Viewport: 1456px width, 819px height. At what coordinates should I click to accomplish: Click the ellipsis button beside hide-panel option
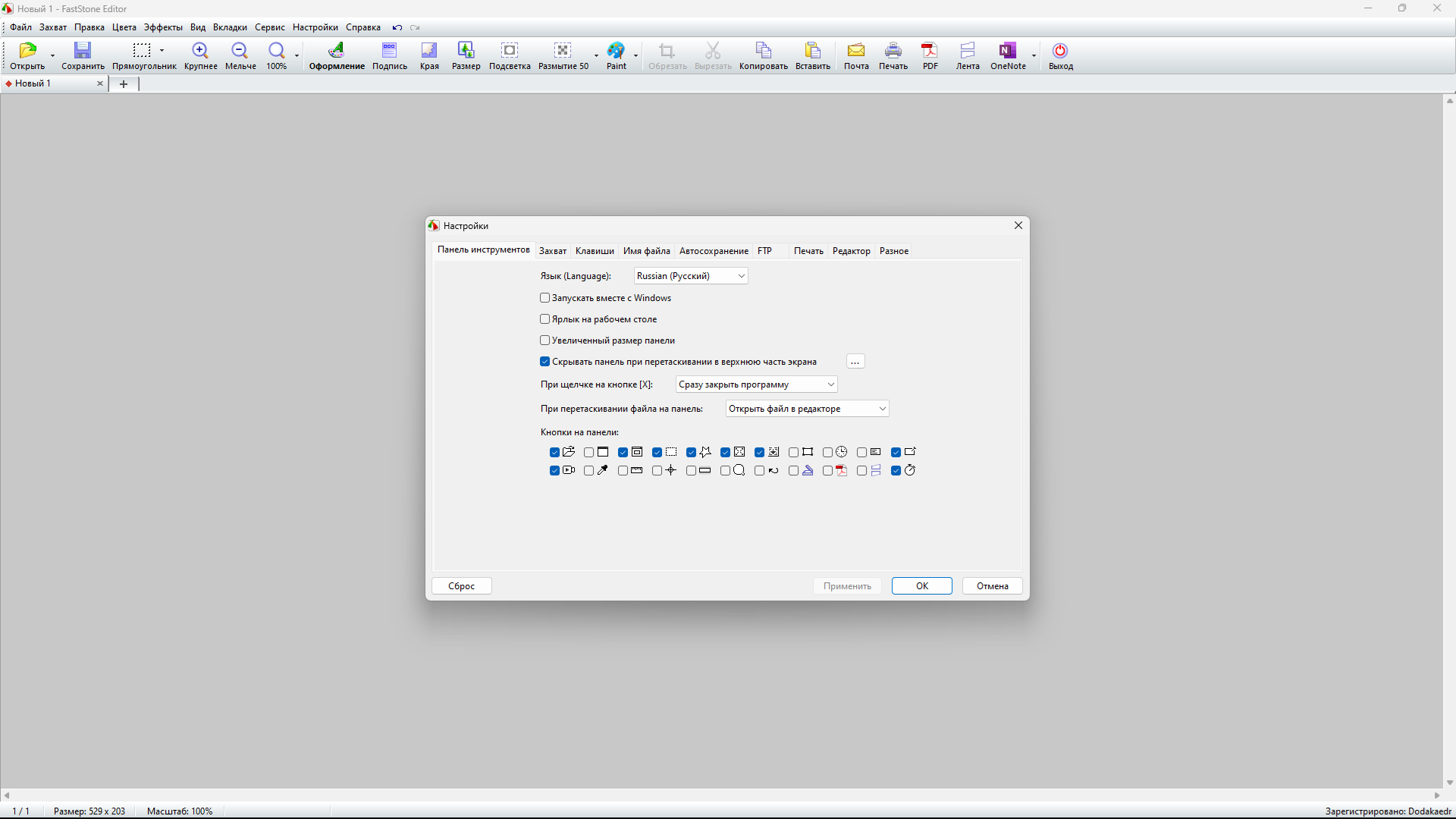point(855,362)
